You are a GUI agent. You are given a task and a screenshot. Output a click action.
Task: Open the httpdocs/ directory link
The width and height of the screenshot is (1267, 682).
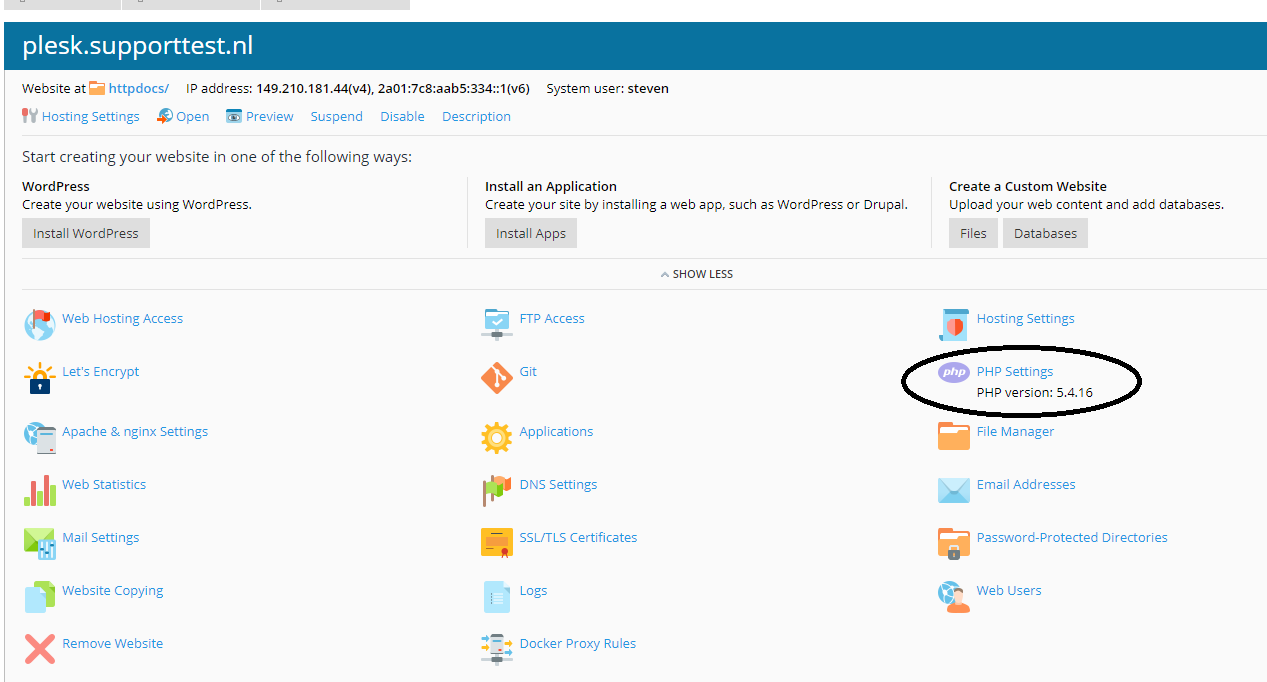pos(139,88)
